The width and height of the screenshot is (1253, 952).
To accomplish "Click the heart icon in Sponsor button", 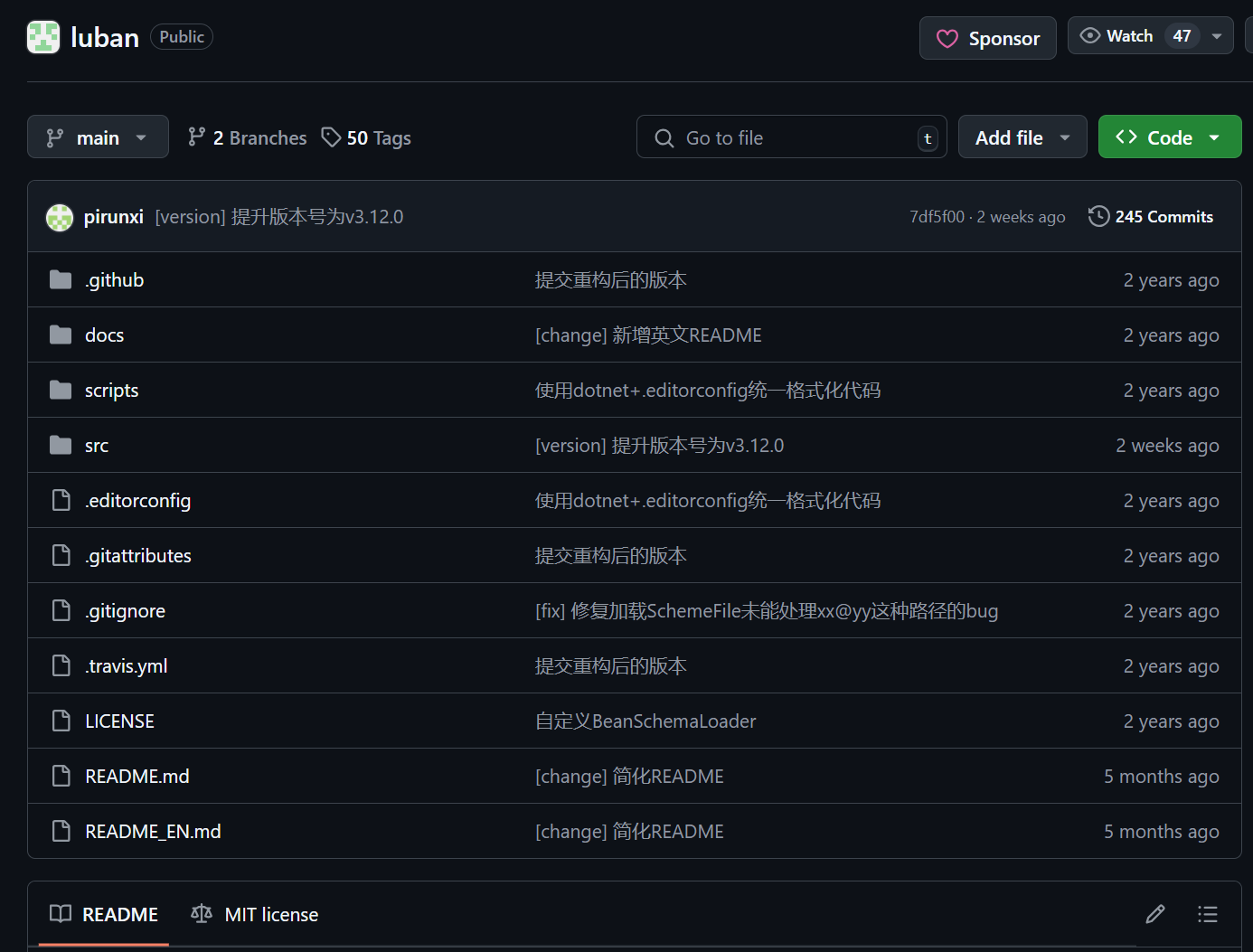I will tap(947, 38).
